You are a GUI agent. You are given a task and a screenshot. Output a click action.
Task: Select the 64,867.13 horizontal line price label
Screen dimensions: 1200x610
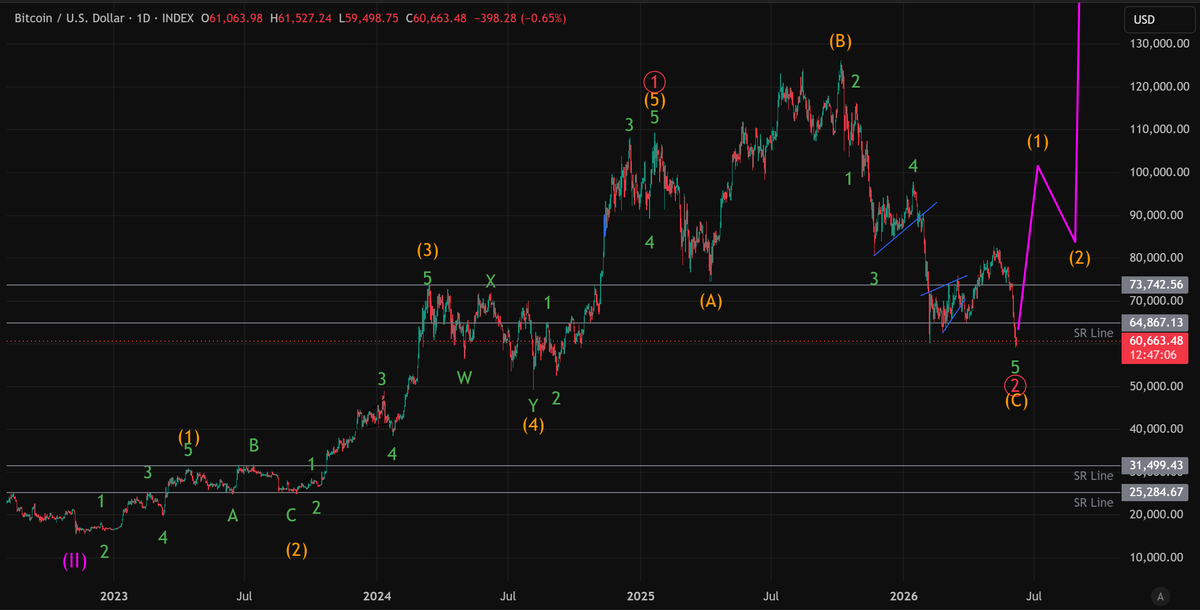[1156, 322]
